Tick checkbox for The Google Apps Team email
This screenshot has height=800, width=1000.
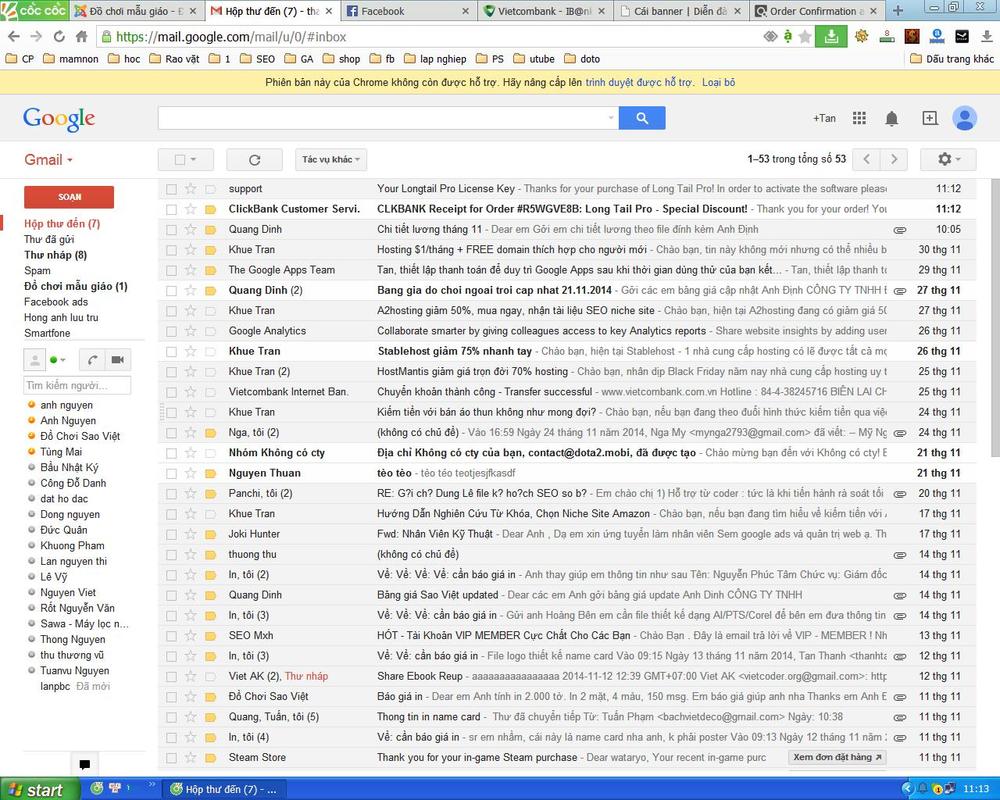[x=171, y=270]
